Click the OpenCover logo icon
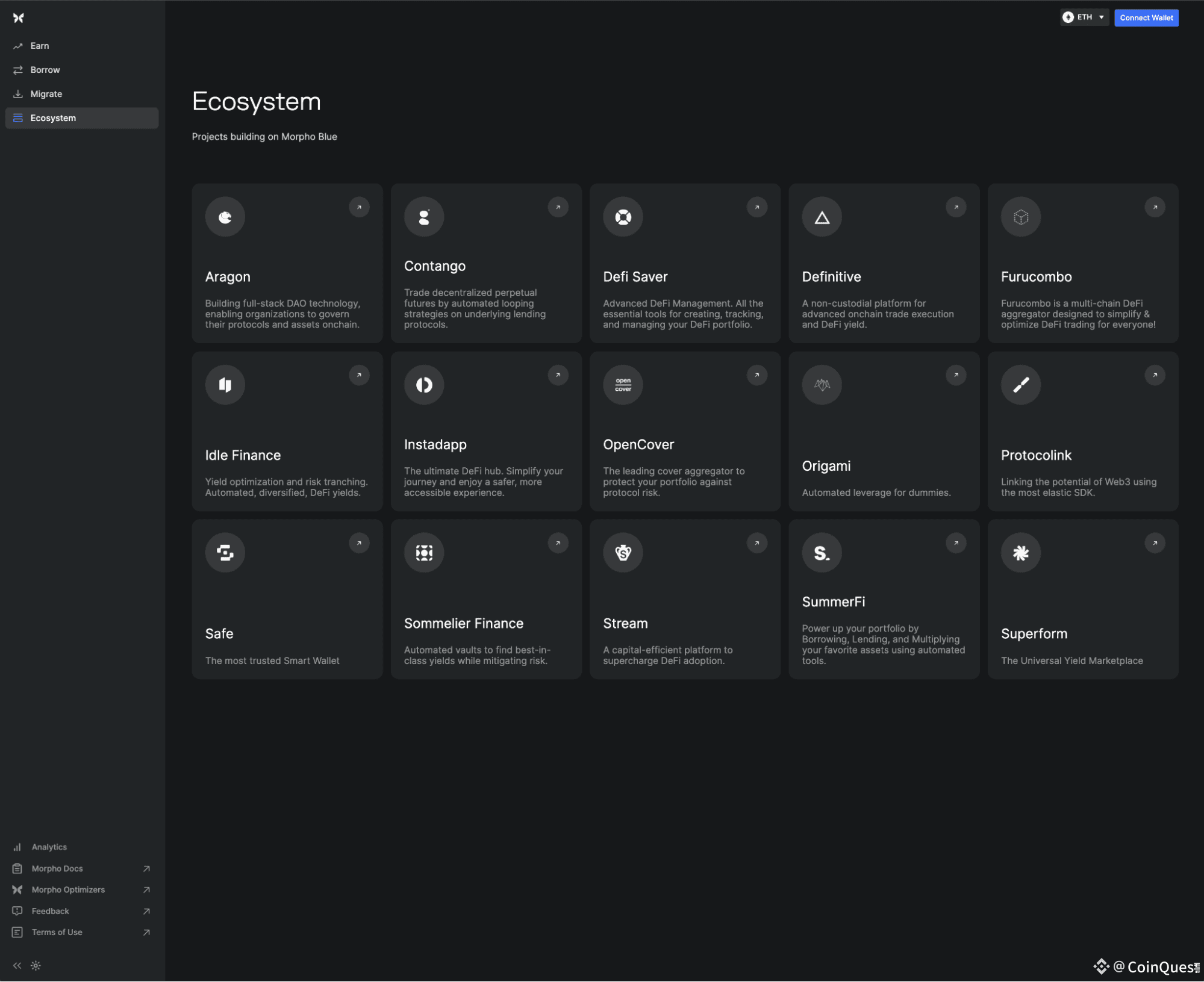This screenshot has height=982, width=1204. click(x=623, y=385)
